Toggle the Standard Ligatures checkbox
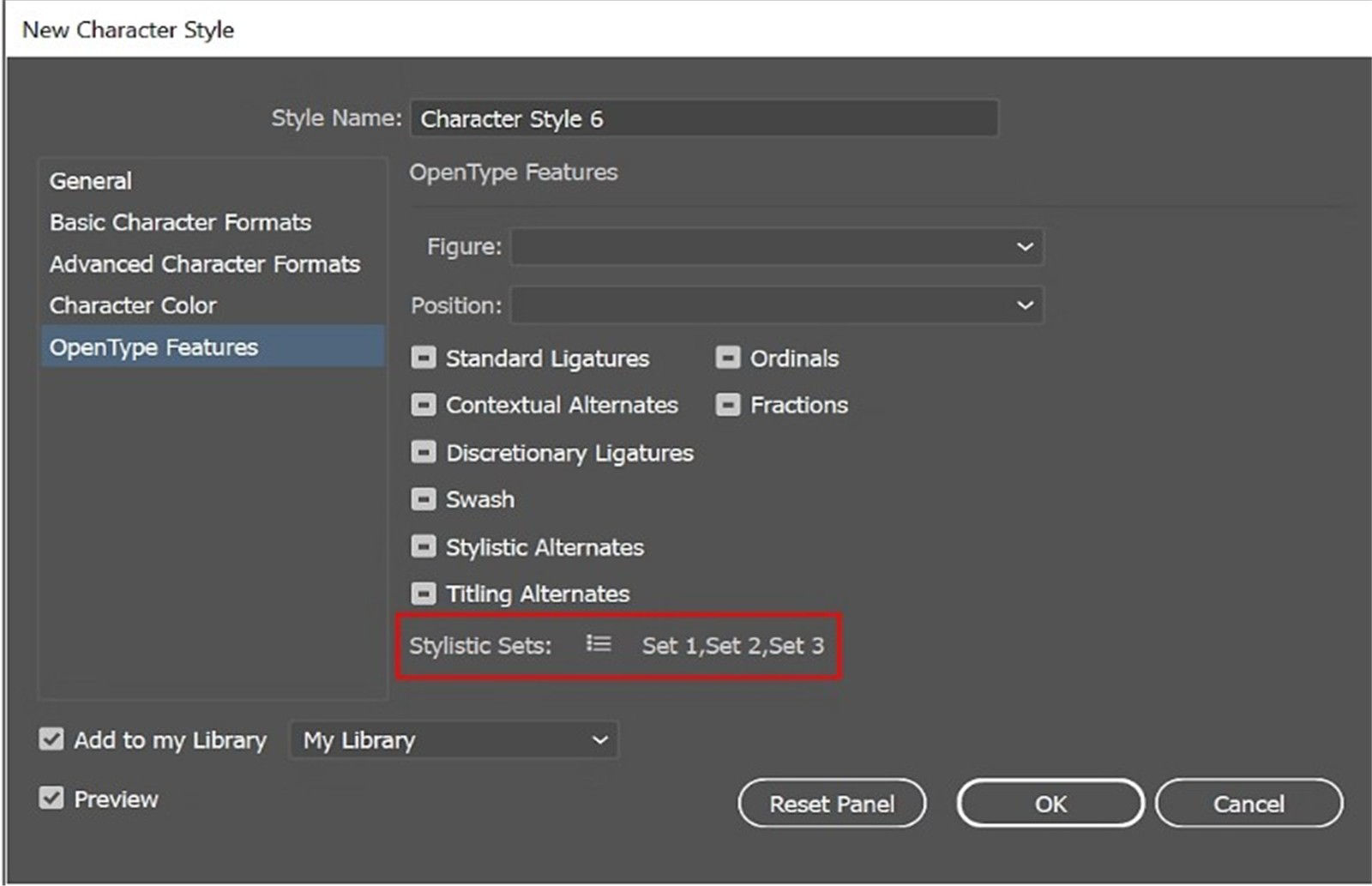The width and height of the screenshot is (1372, 886). (x=424, y=358)
